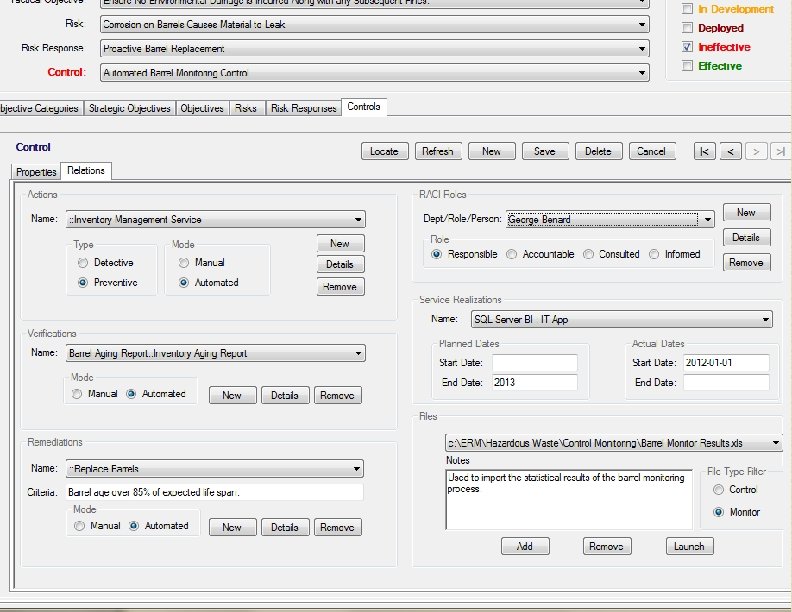Viewport: 792px width, 612px height.
Task: Click New in Remediations section
Action: pyautogui.click(x=232, y=527)
